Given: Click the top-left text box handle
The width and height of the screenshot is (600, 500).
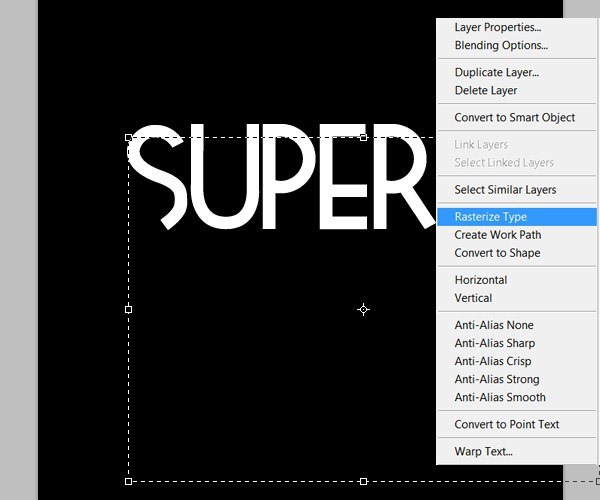Looking at the screenshot, I should click(128, 137).
